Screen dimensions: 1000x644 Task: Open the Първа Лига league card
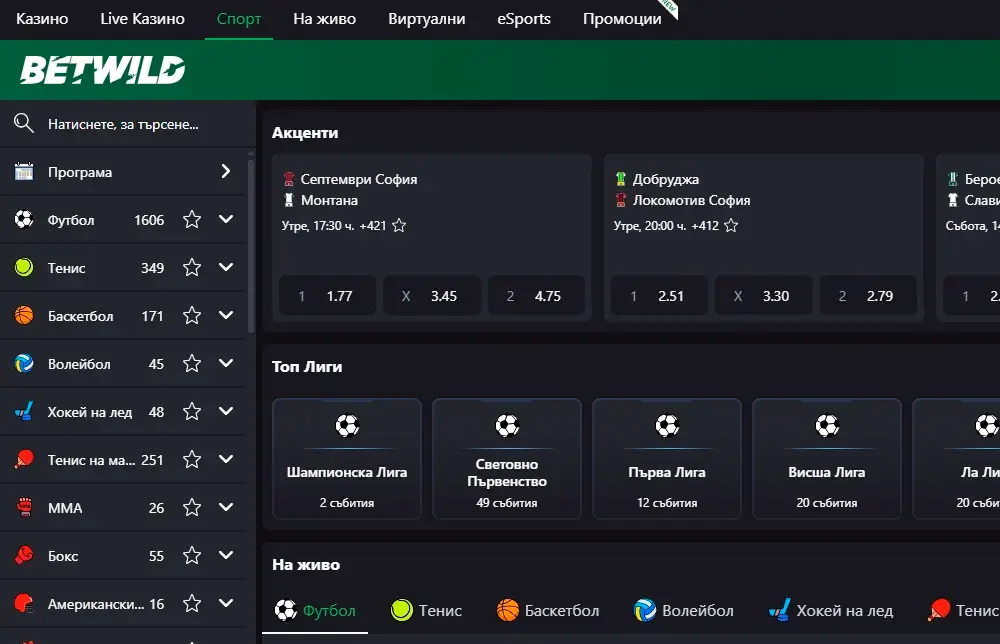click(x=667, y=458)
